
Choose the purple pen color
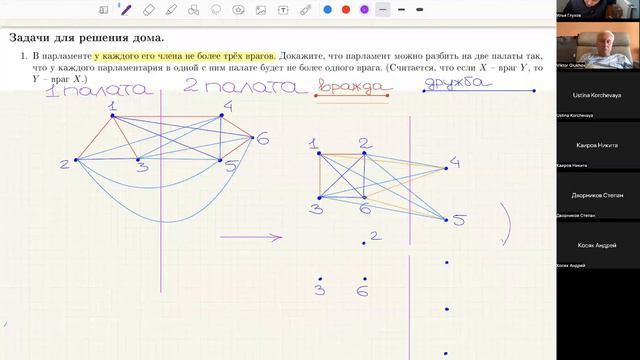coord(364,9)
